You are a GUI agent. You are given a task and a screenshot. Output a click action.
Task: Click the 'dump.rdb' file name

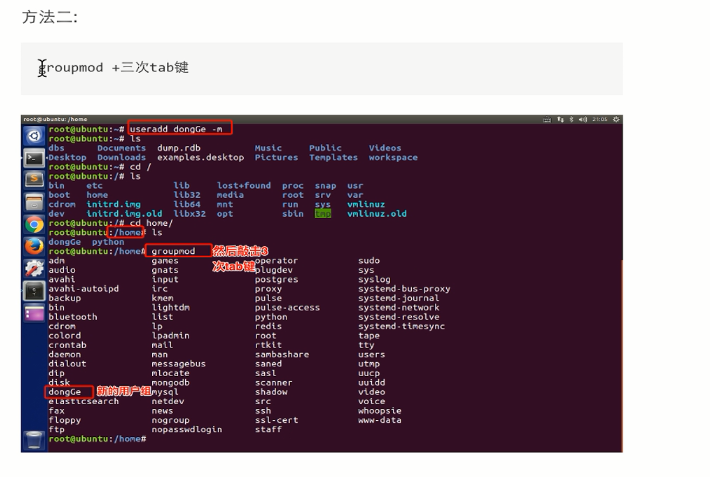178,148
